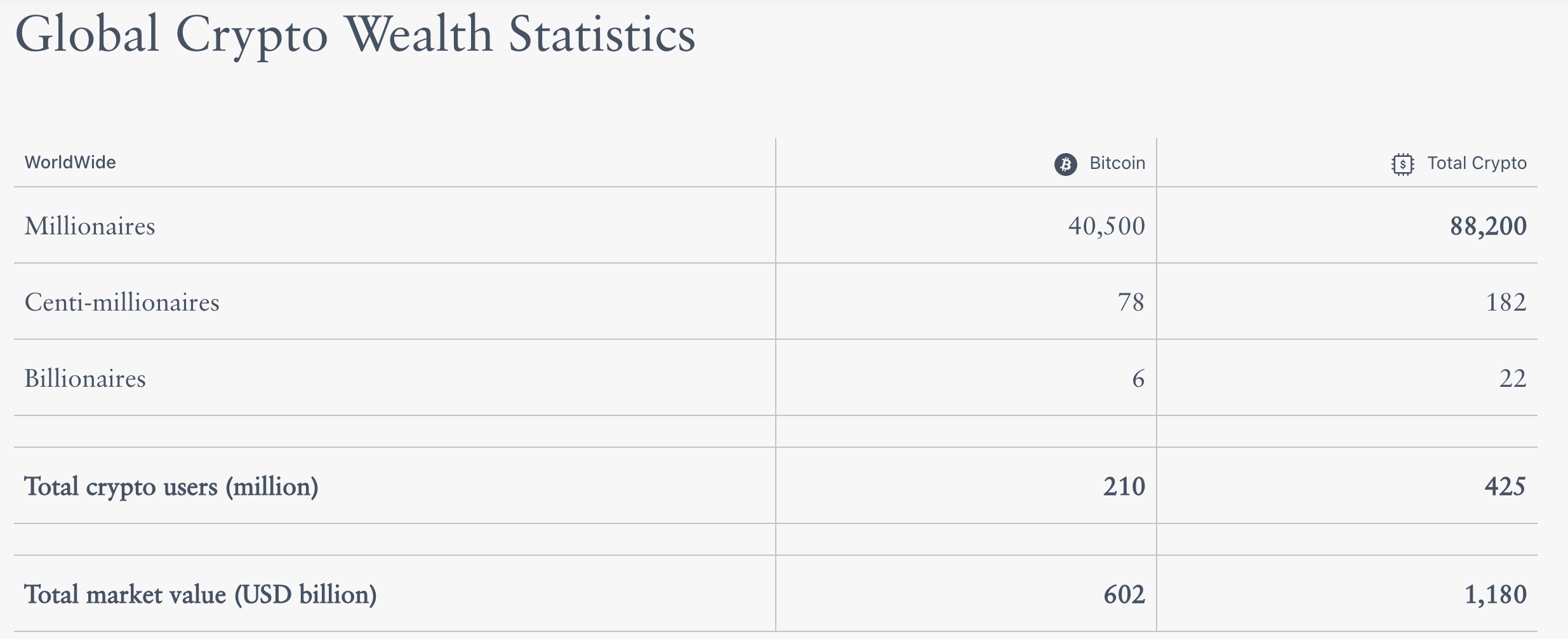The height and width of the screenshot is (639, 1568).
Task: Click the Bitcoin millionaires value 40,500
Action: click(1106, 226)
